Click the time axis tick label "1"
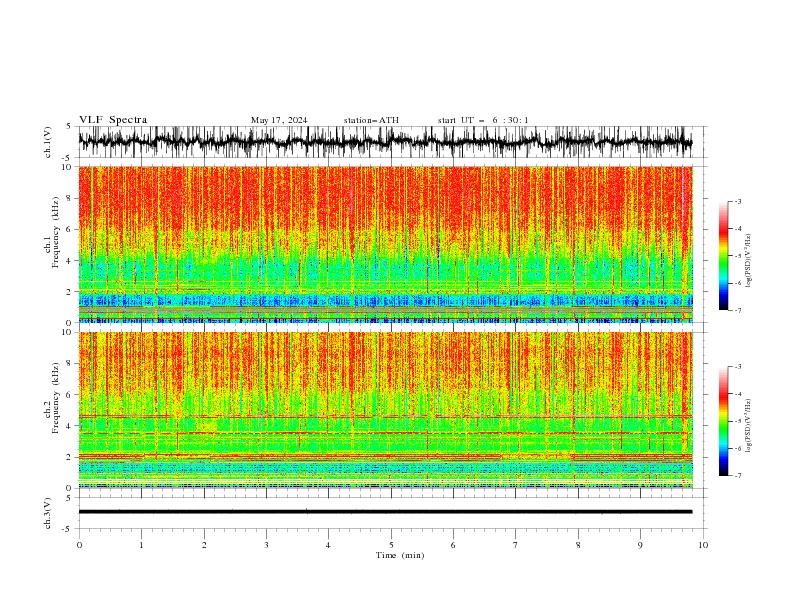This screenshot has width=792, height=612. click(x=141, y=545)
